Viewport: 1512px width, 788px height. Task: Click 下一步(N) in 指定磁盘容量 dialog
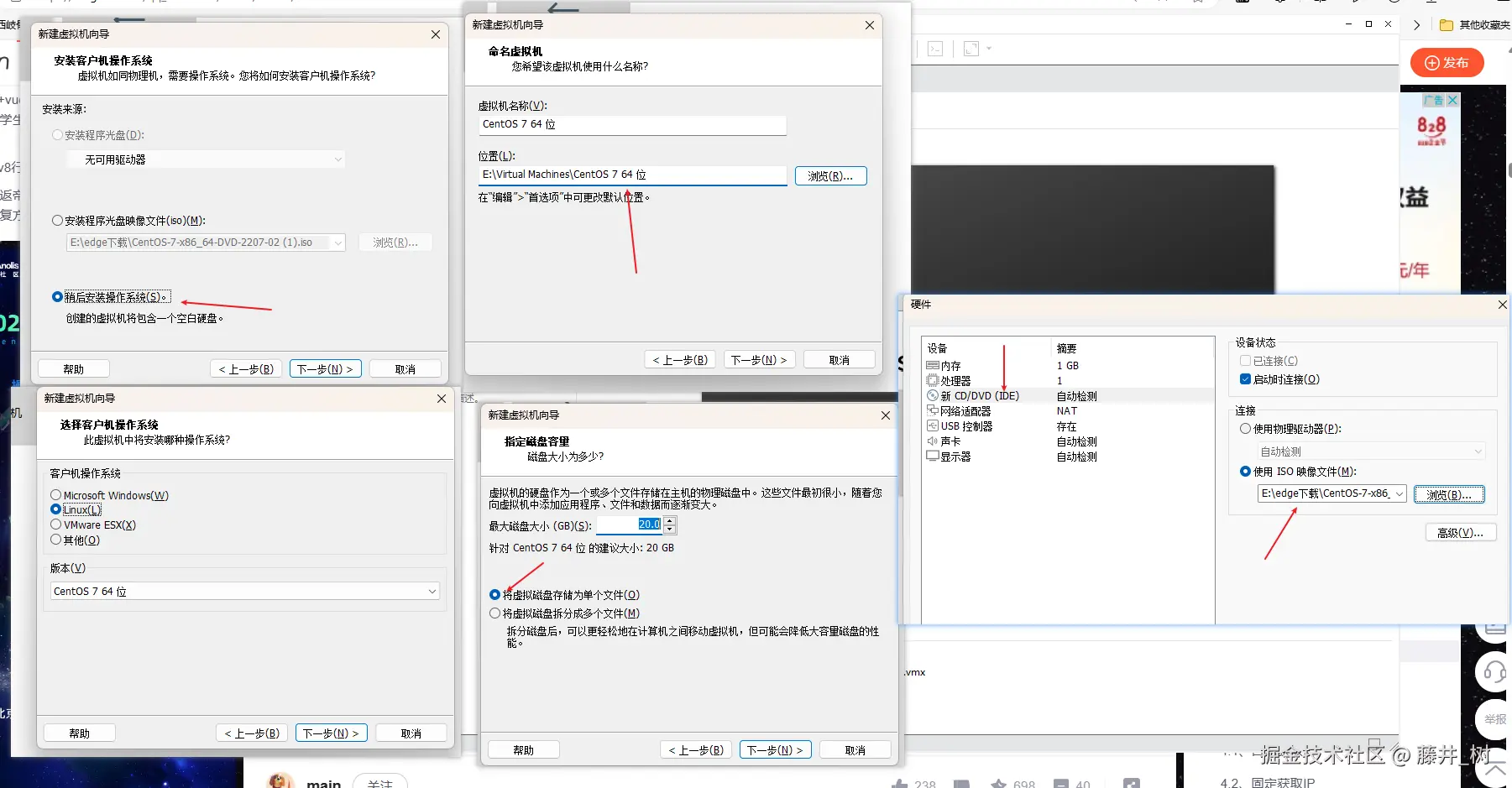776,750
